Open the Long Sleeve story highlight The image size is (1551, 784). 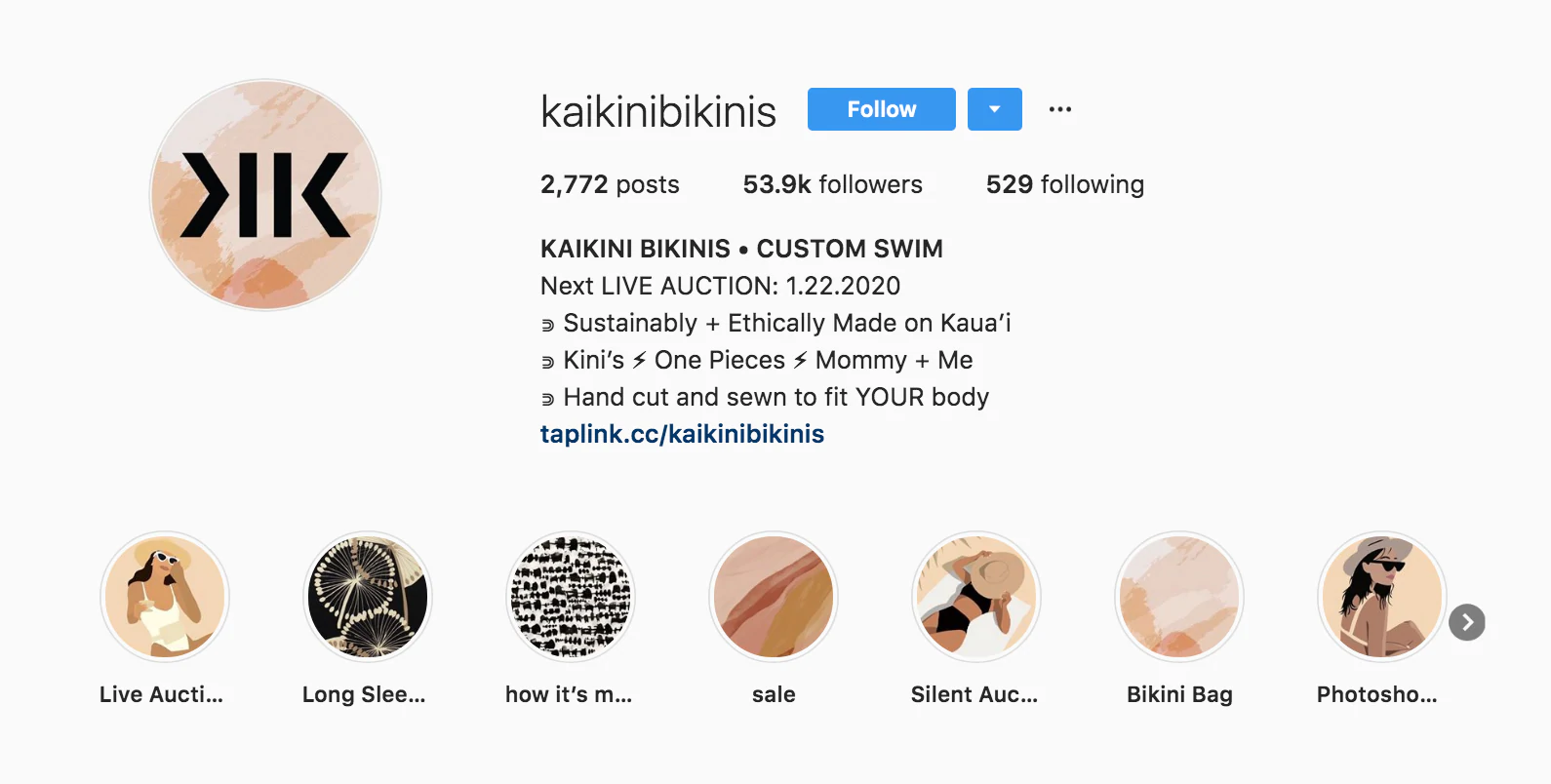point(368,596)
